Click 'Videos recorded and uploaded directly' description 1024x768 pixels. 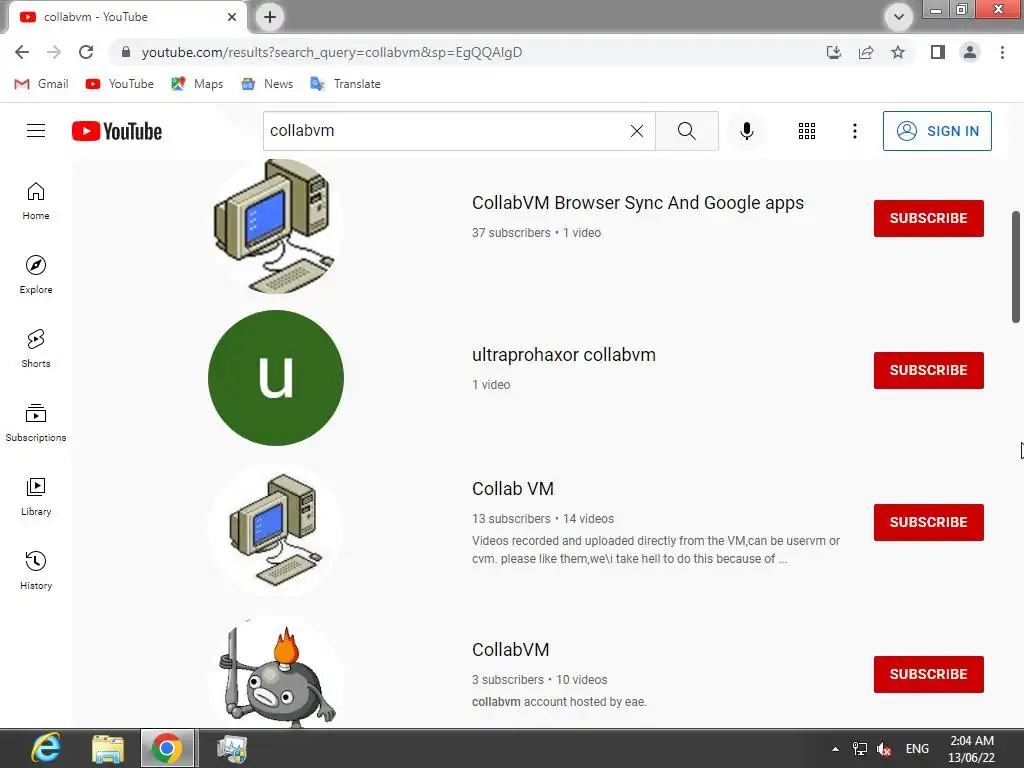click(x=656, y=550)
